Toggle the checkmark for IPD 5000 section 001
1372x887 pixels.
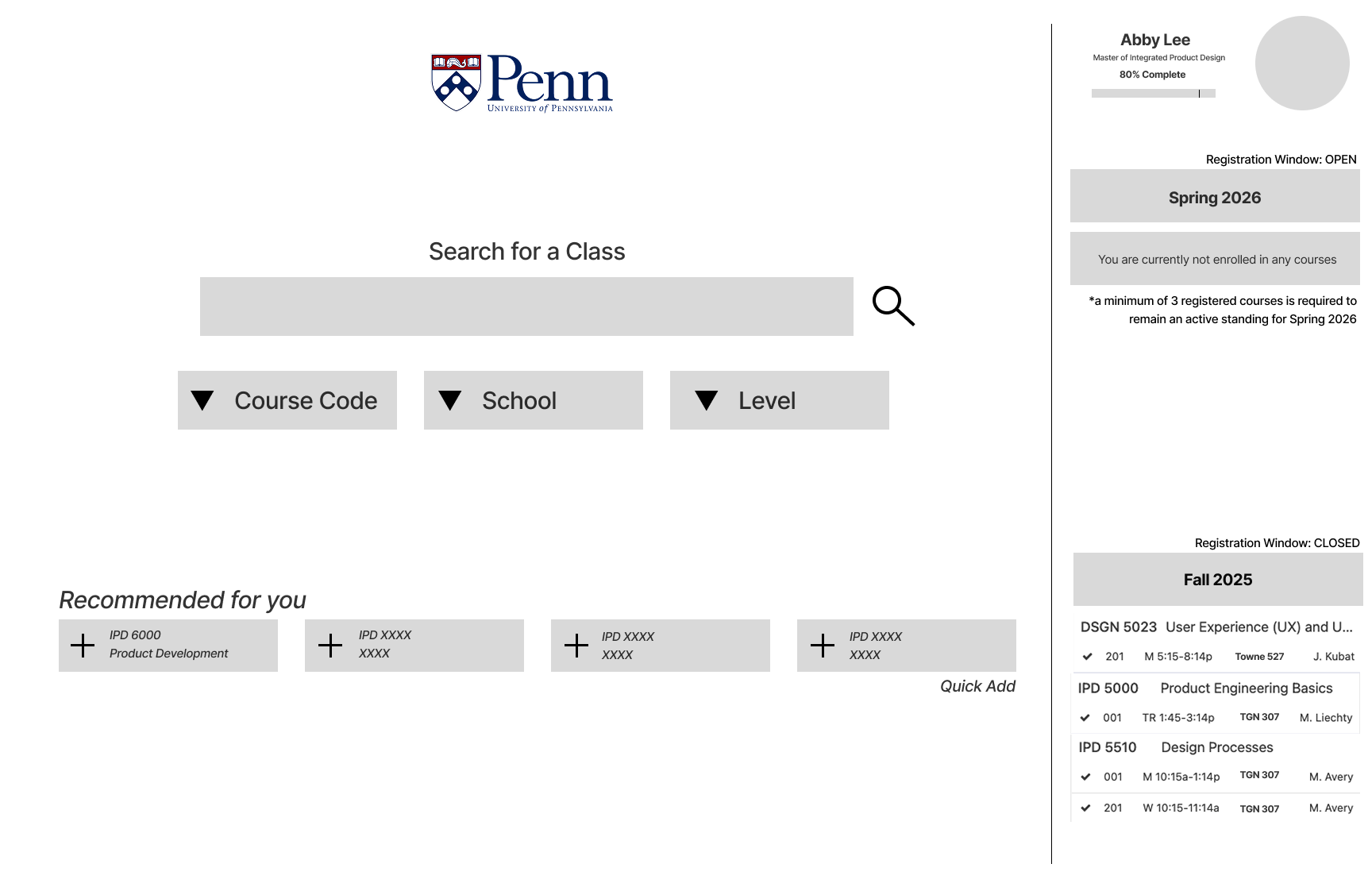[1085, 718]
